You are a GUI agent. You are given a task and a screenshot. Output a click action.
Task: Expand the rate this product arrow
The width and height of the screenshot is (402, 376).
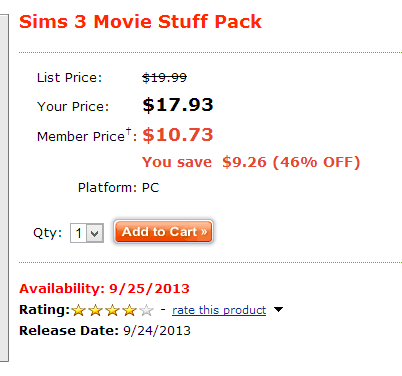278,310
